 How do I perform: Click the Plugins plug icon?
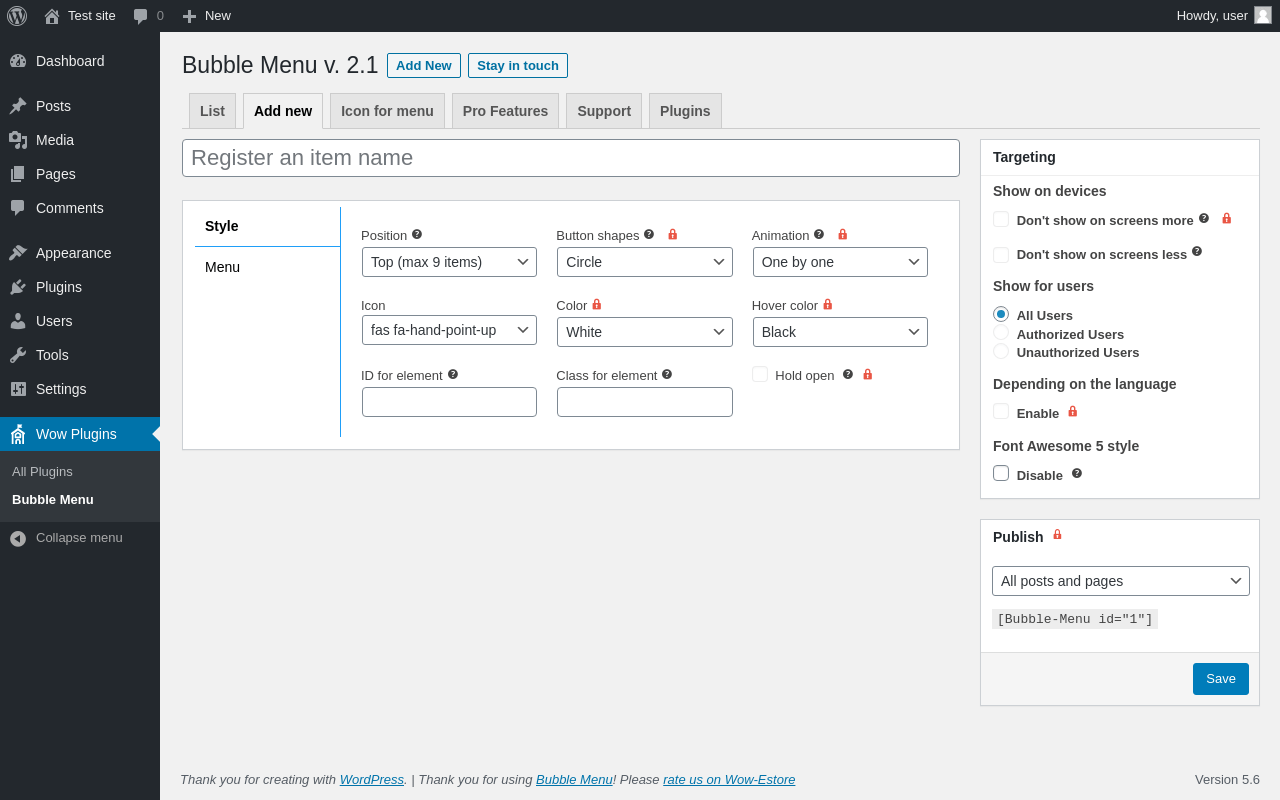tap(18, 287)
